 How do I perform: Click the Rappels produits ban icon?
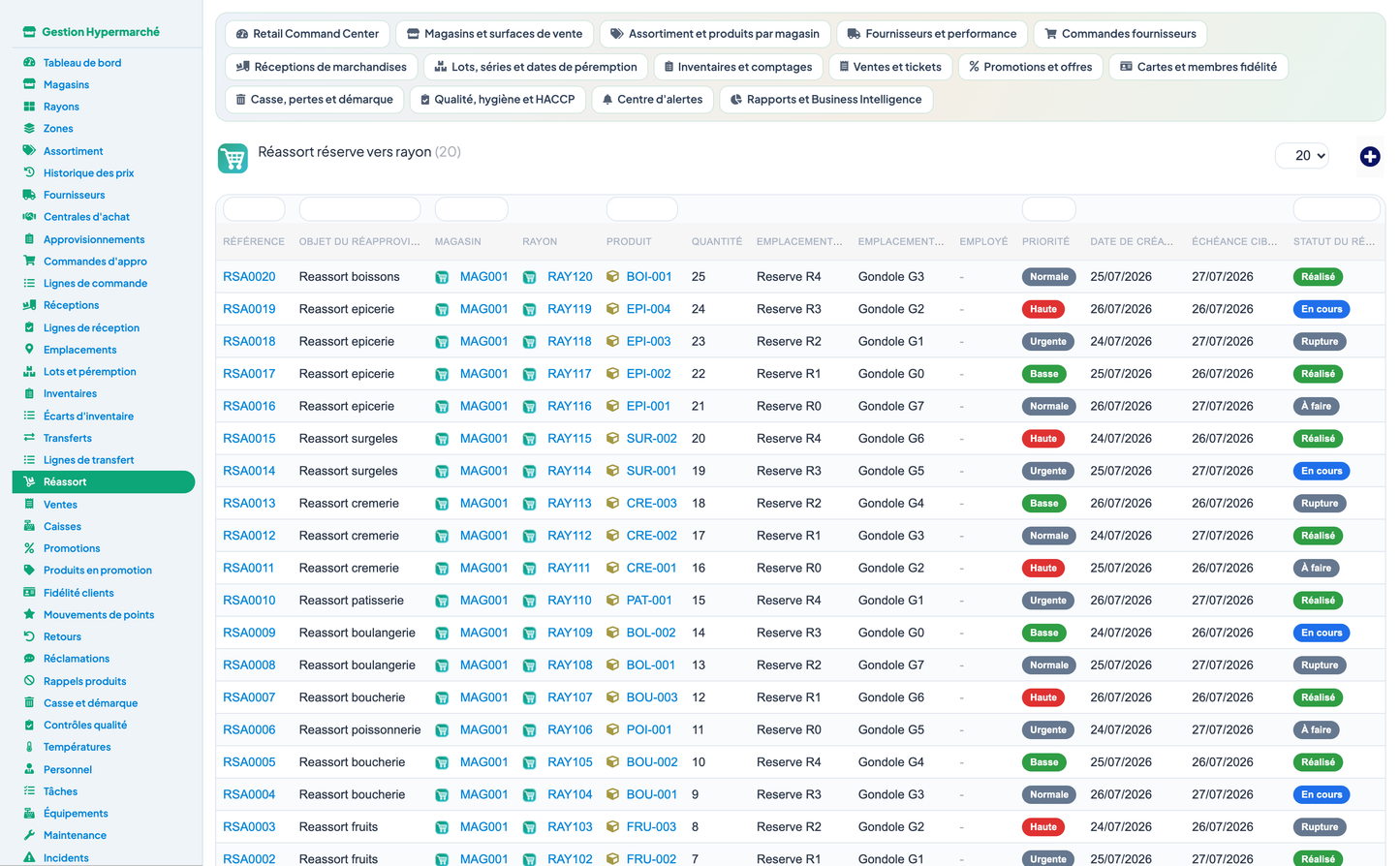29,681
